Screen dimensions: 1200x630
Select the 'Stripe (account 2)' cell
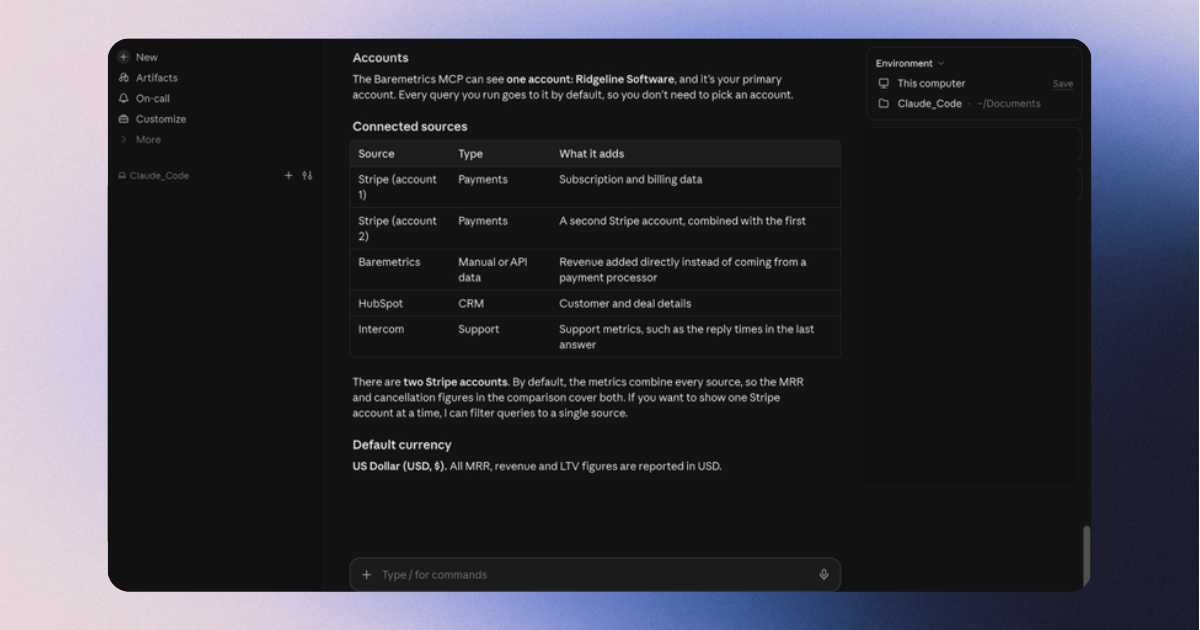tap(398, 229)
